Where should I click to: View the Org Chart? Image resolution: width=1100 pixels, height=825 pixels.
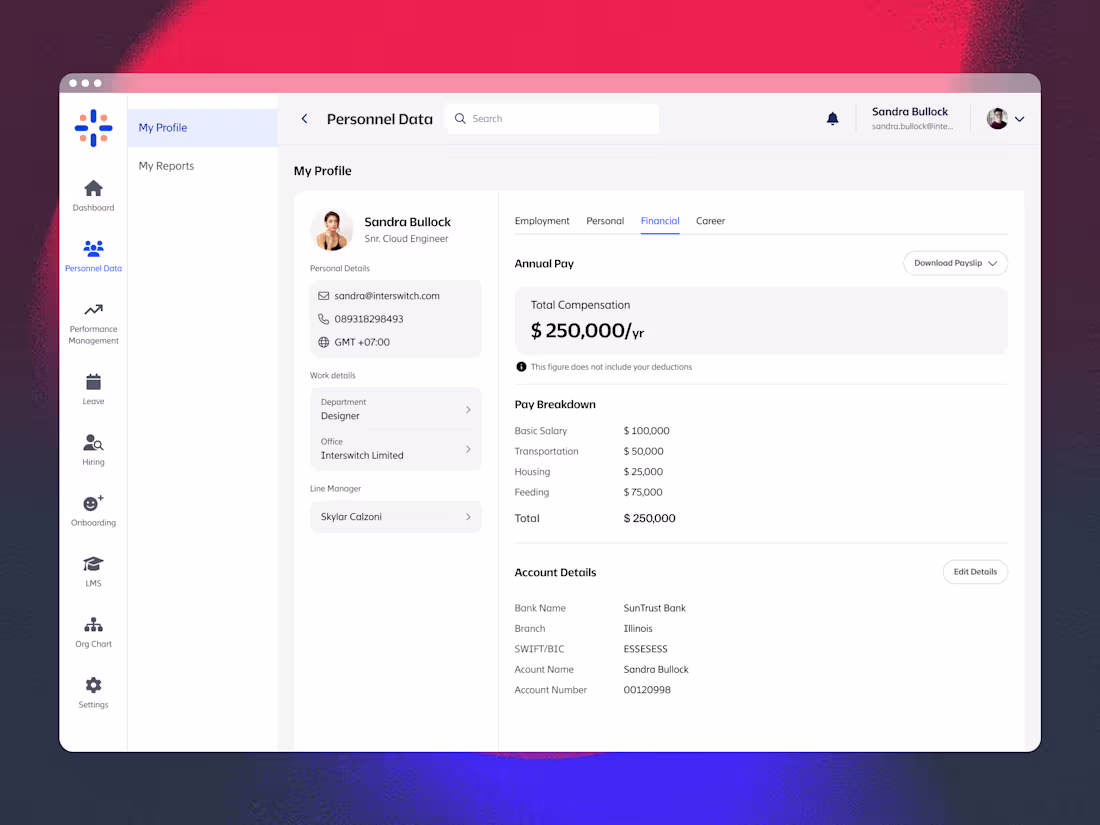[x=93, y=630]
